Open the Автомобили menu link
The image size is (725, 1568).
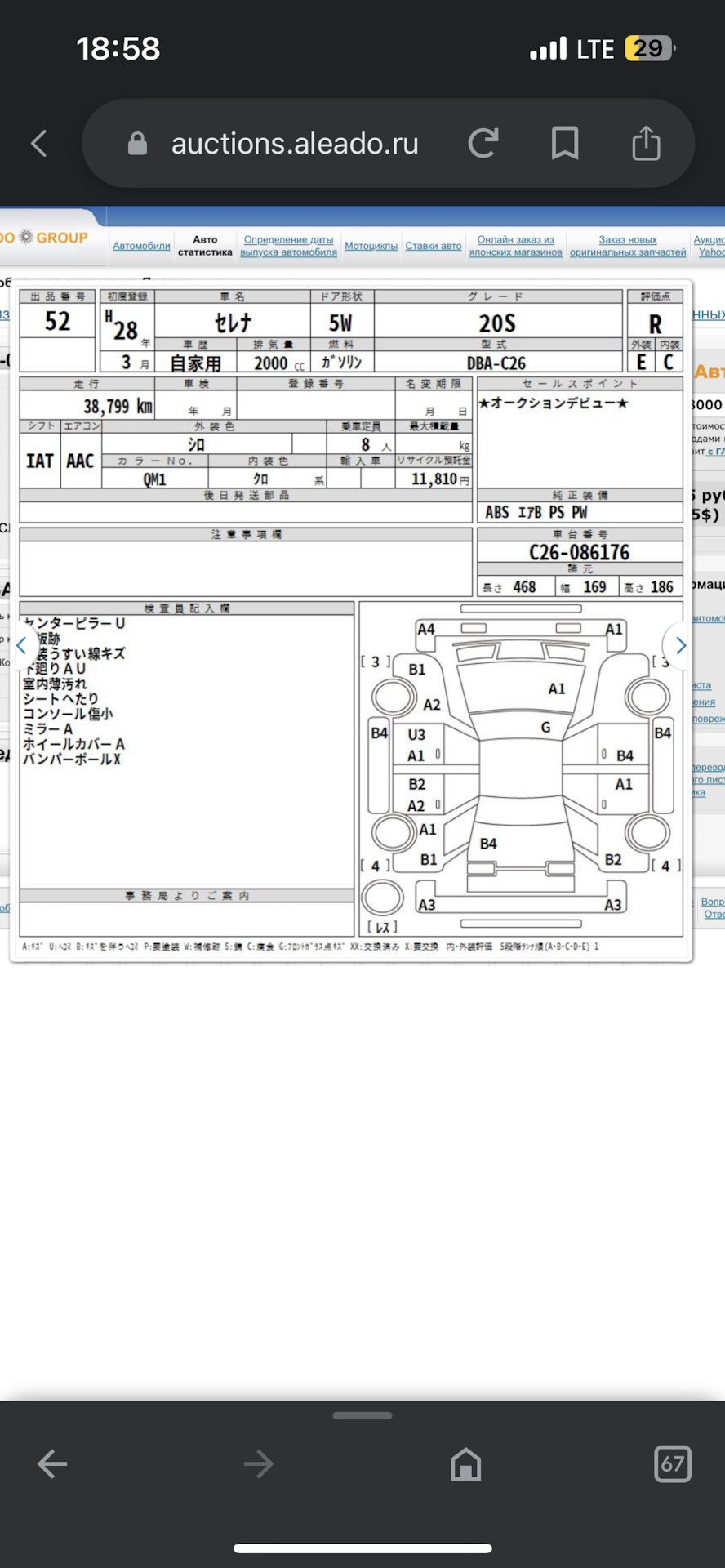[x=141, y=246]
